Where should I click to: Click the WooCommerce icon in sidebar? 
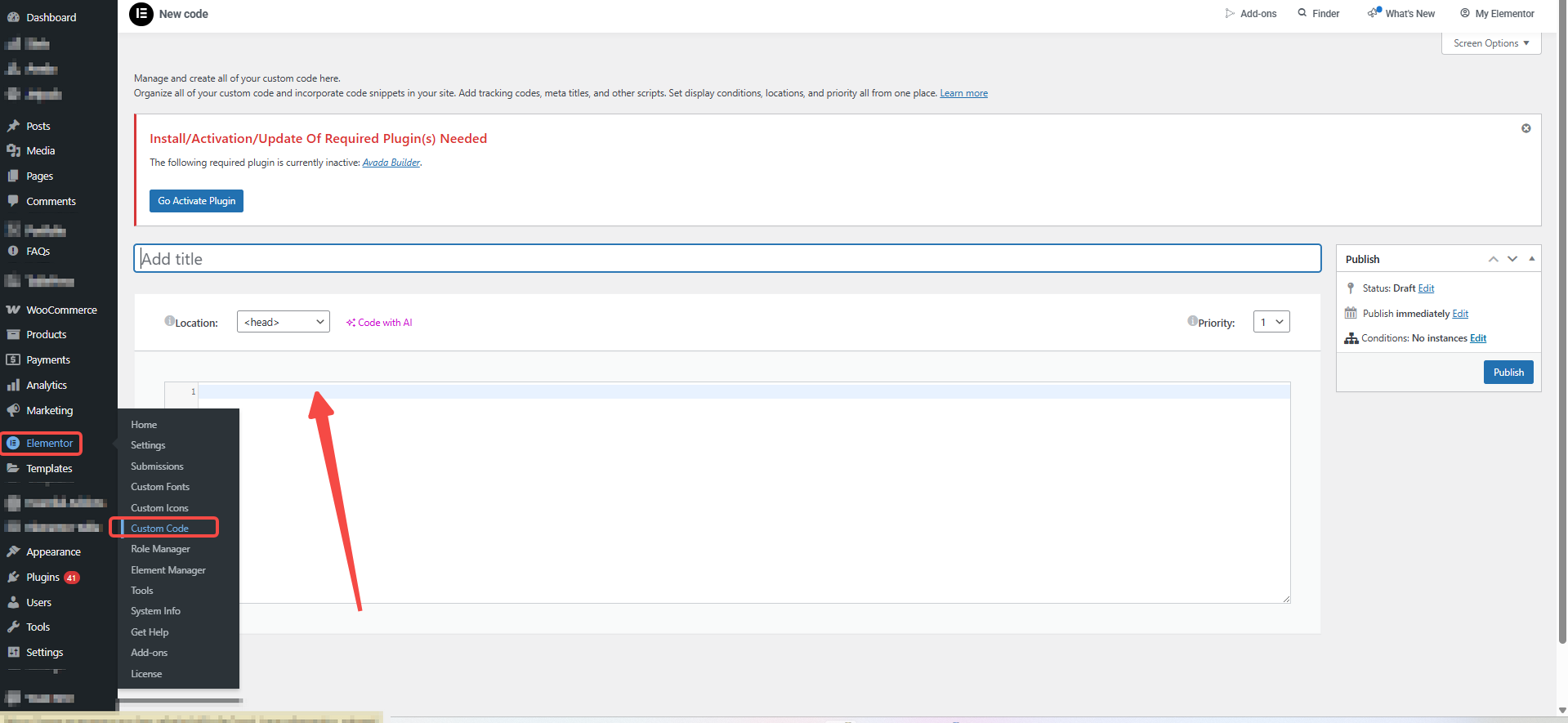(x=13, y=310)
